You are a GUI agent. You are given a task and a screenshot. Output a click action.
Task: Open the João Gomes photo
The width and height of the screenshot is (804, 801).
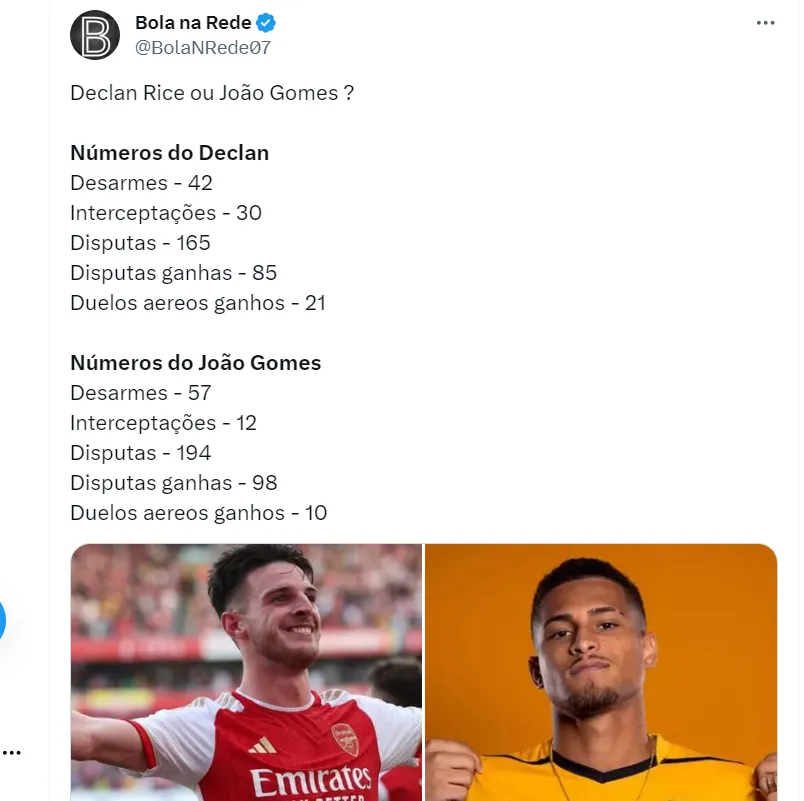pyautogui.click(x=601, y=671)
